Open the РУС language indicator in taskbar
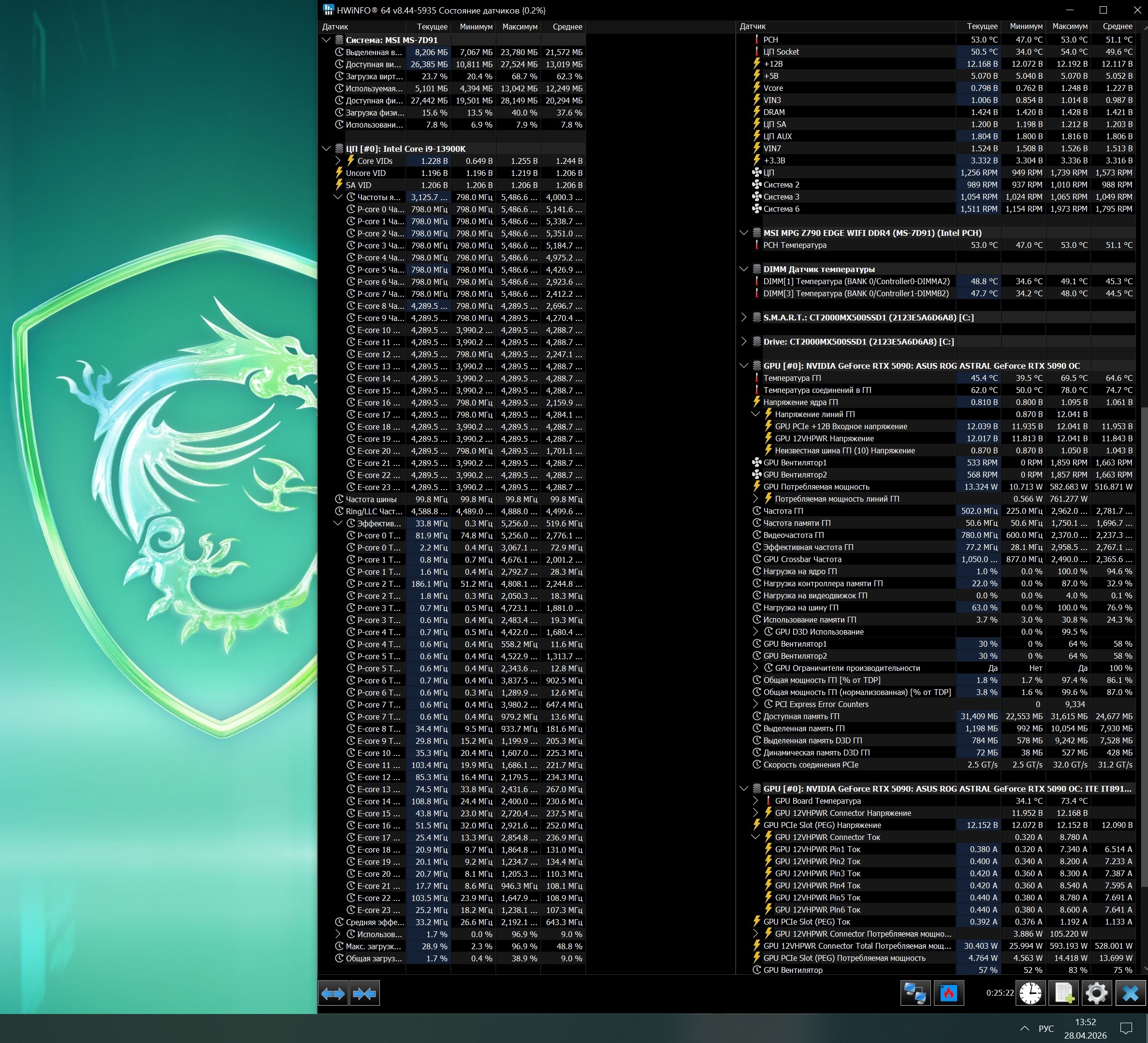The height and width of the screenshot is (1043, 1148). (1046, 1028)
